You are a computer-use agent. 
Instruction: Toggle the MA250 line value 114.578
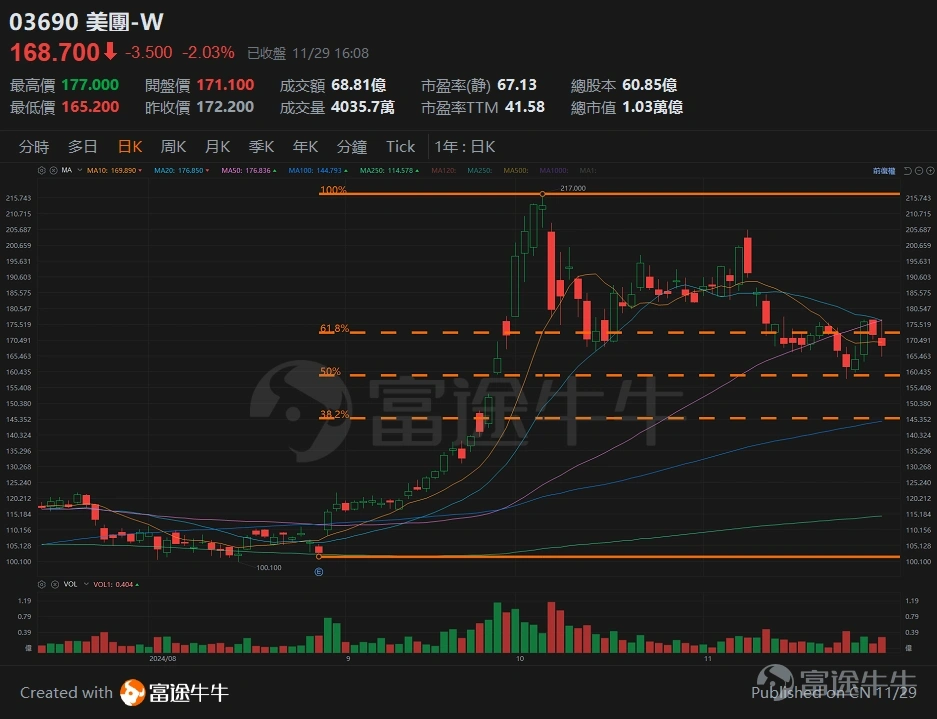(389, 170)
